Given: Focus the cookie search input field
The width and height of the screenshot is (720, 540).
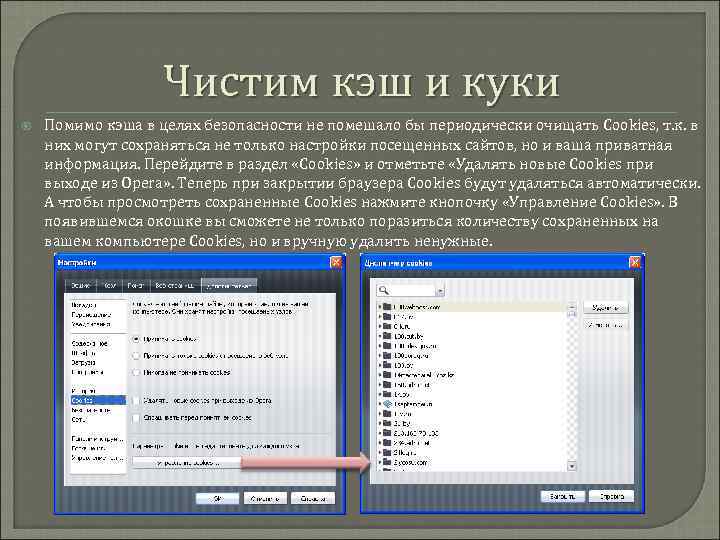Looking at the screenshot, I should 412,291.
